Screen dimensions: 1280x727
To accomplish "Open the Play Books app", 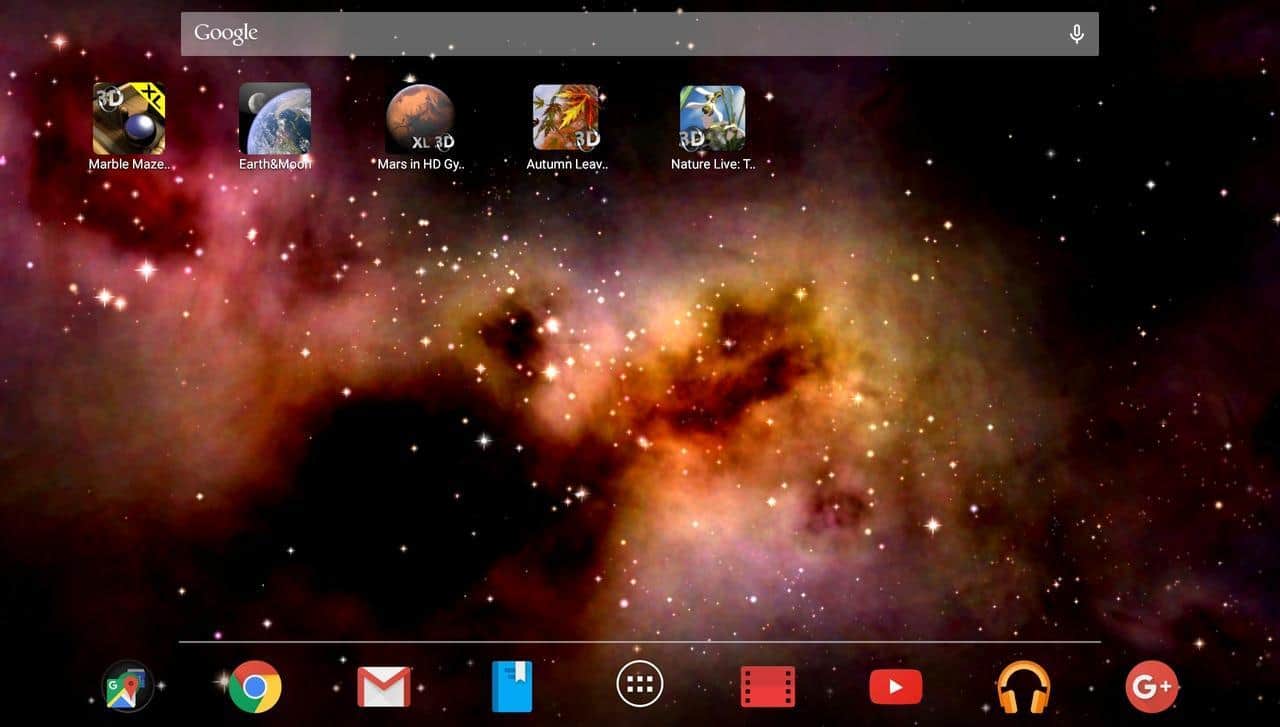I will pyautogui.click(x=512, y=686).
